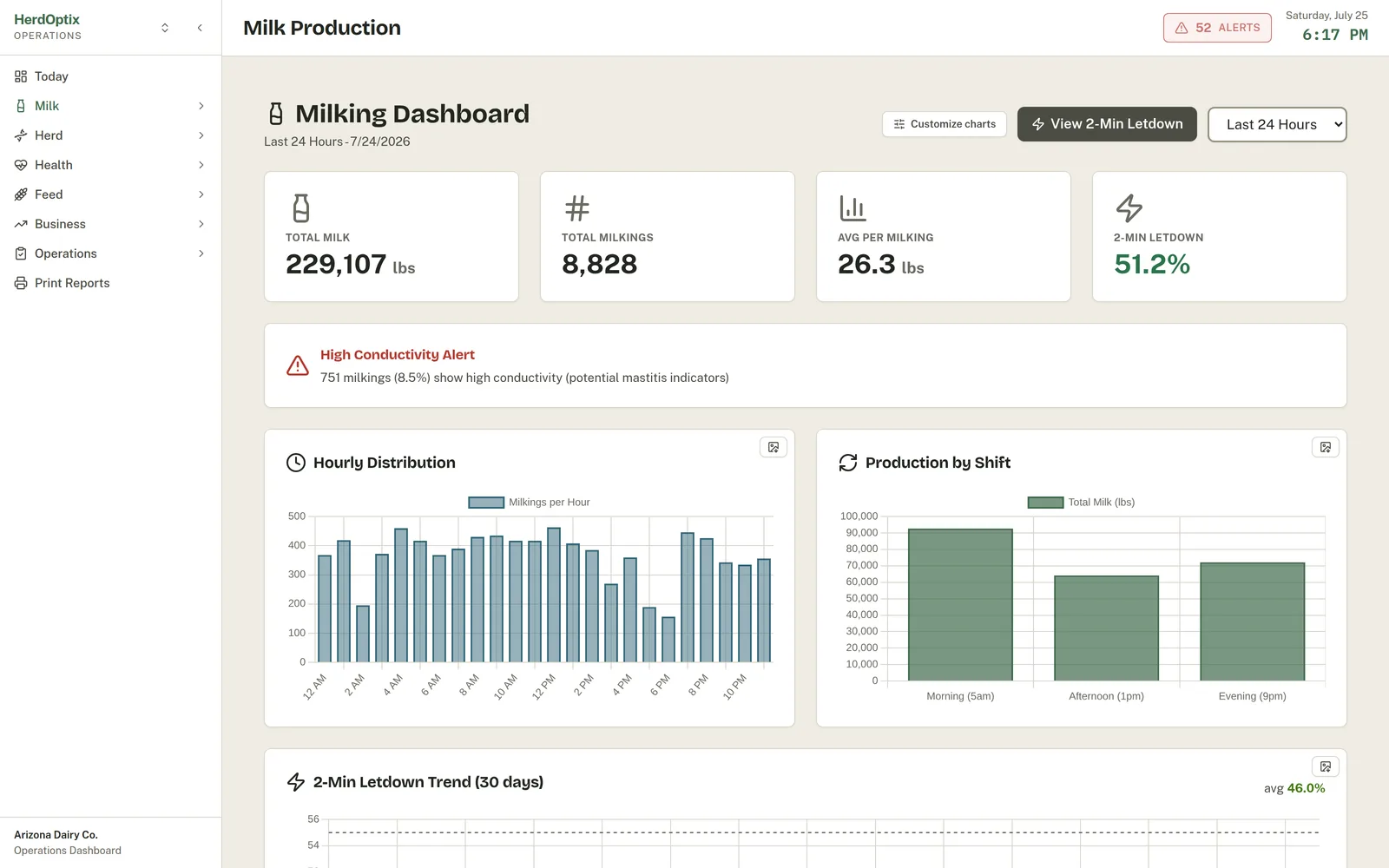
Task: Click the High Conductivity Alert heading
Action: pos(398,355)
